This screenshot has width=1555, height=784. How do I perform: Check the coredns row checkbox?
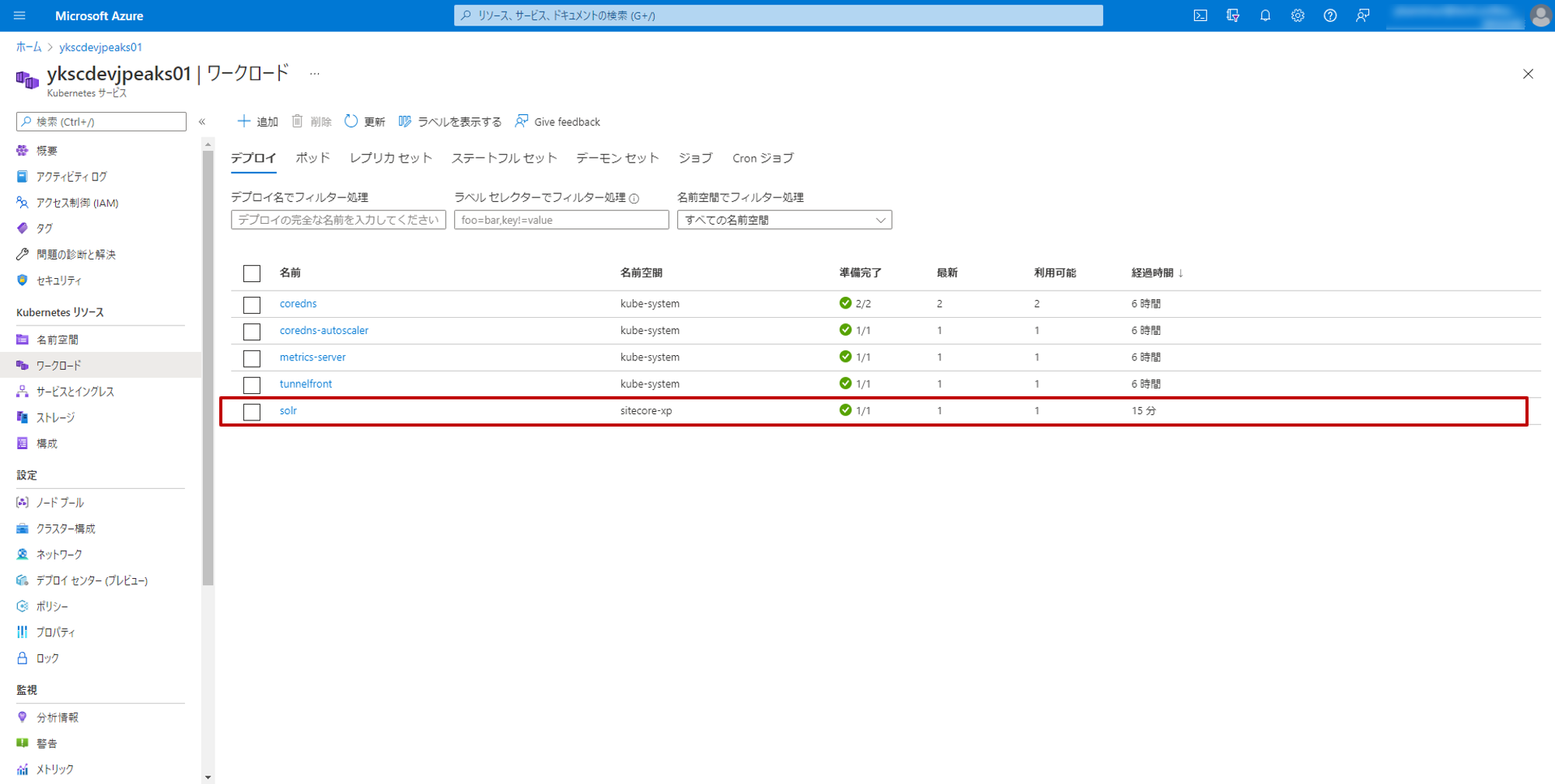(x=252, y=305)
